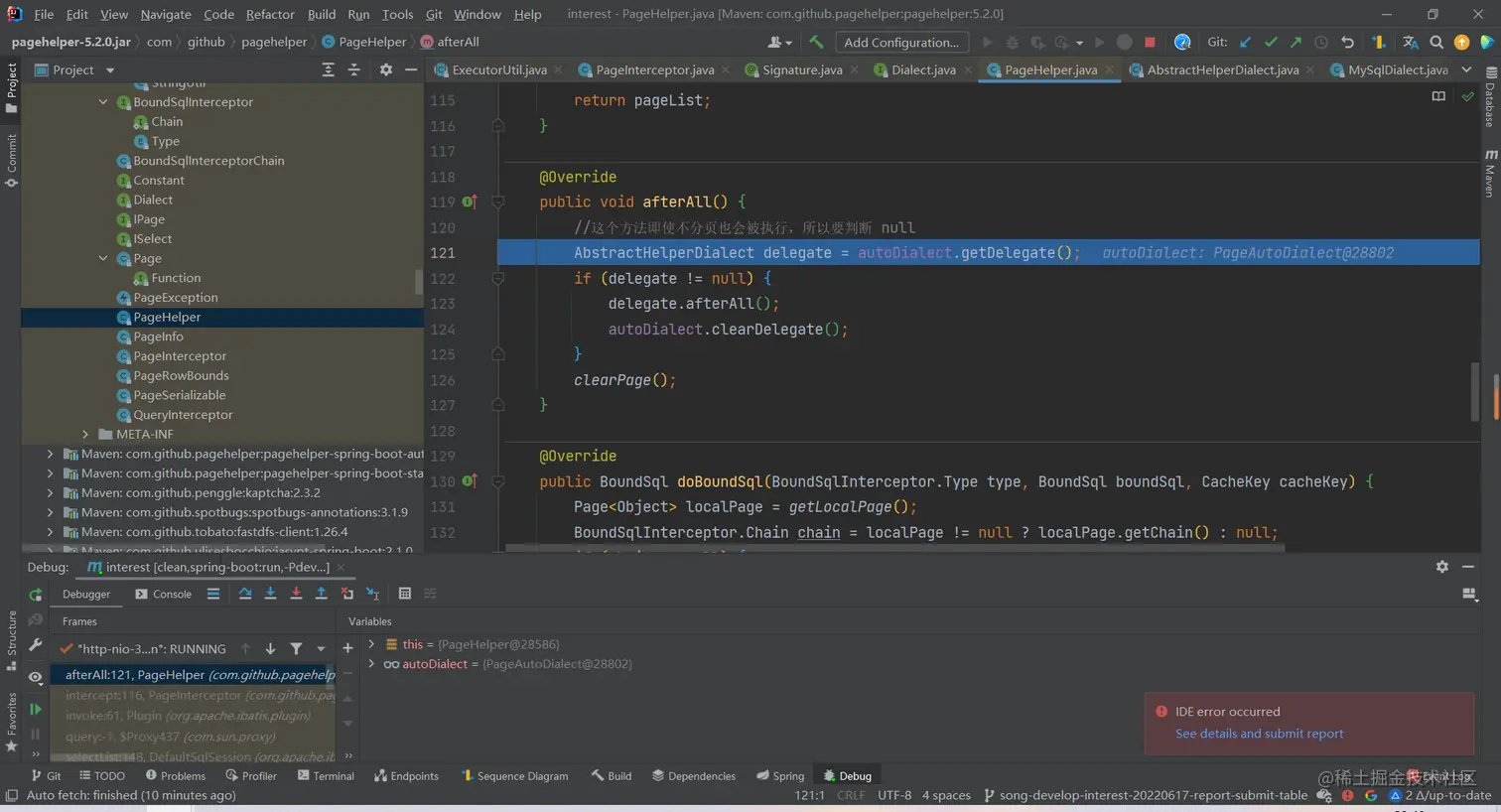Click the Search Everywhere magnifier icon
The width and height of the screenshot is (1501, 812).
pyautogui.click(x=1435, y=43)
